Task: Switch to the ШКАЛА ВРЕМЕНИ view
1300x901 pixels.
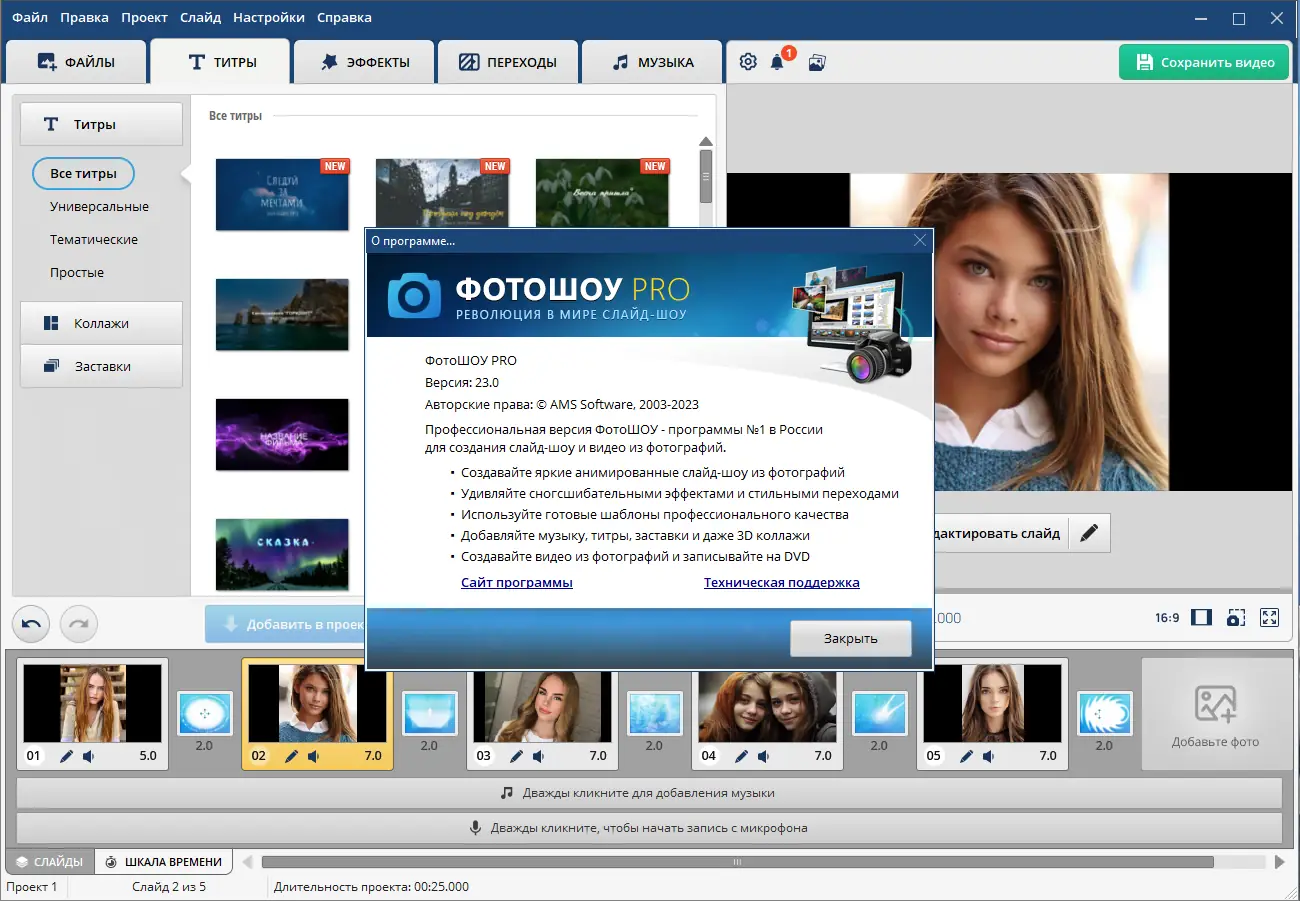Action: pos(164,862)
